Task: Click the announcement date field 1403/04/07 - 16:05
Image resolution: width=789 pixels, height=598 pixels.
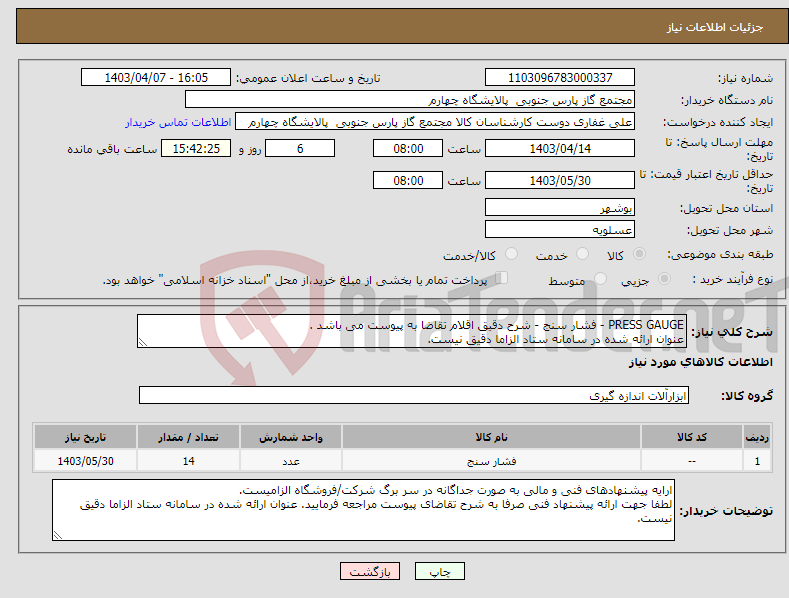Action: 156,78
